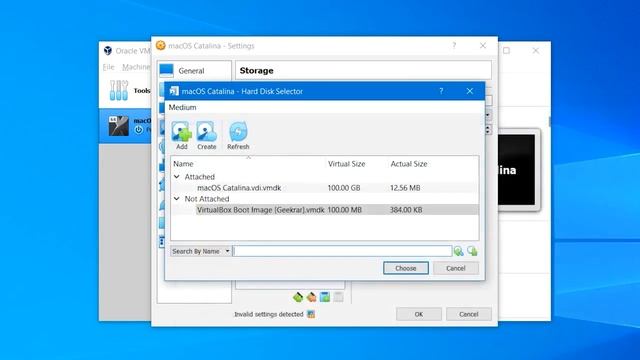Collapse the Attached group
Image resolution: width=640 pixels, height=360 pixels.
click(177, 177)
